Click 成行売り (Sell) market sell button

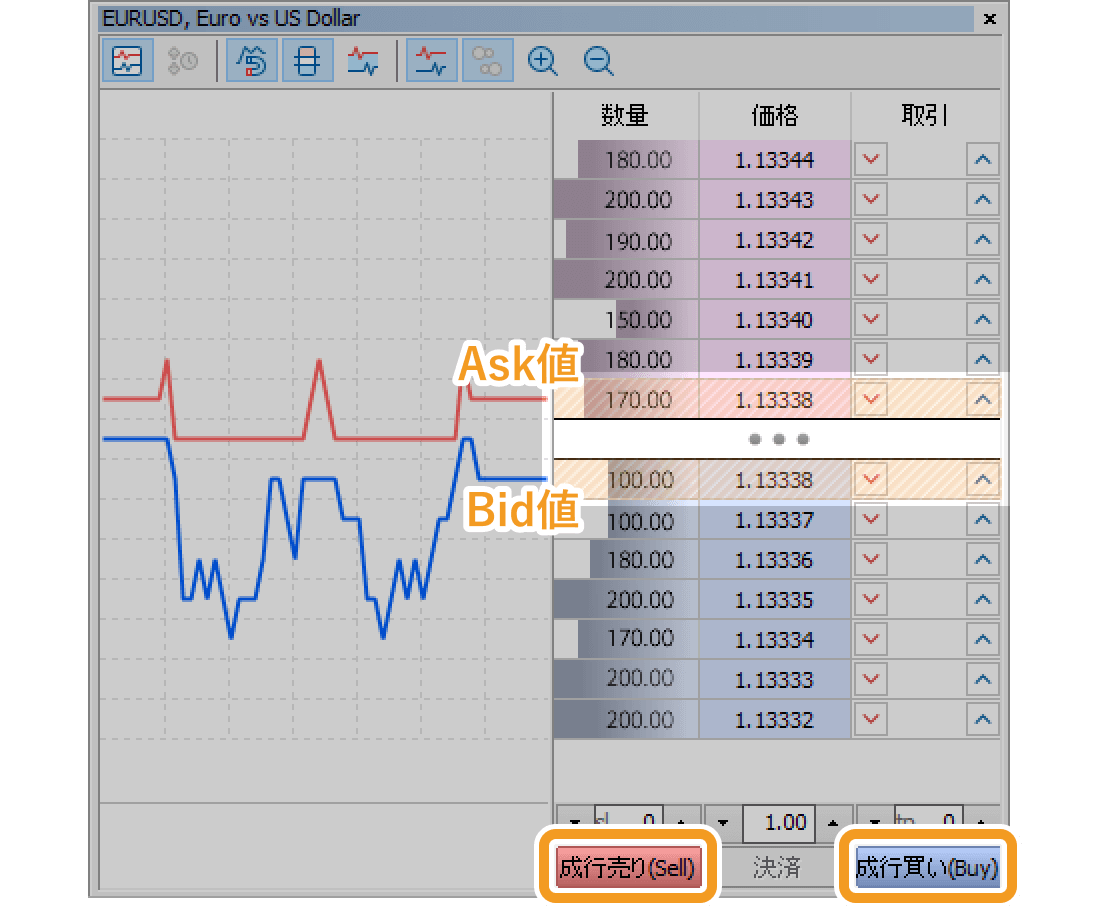[628, 867]
